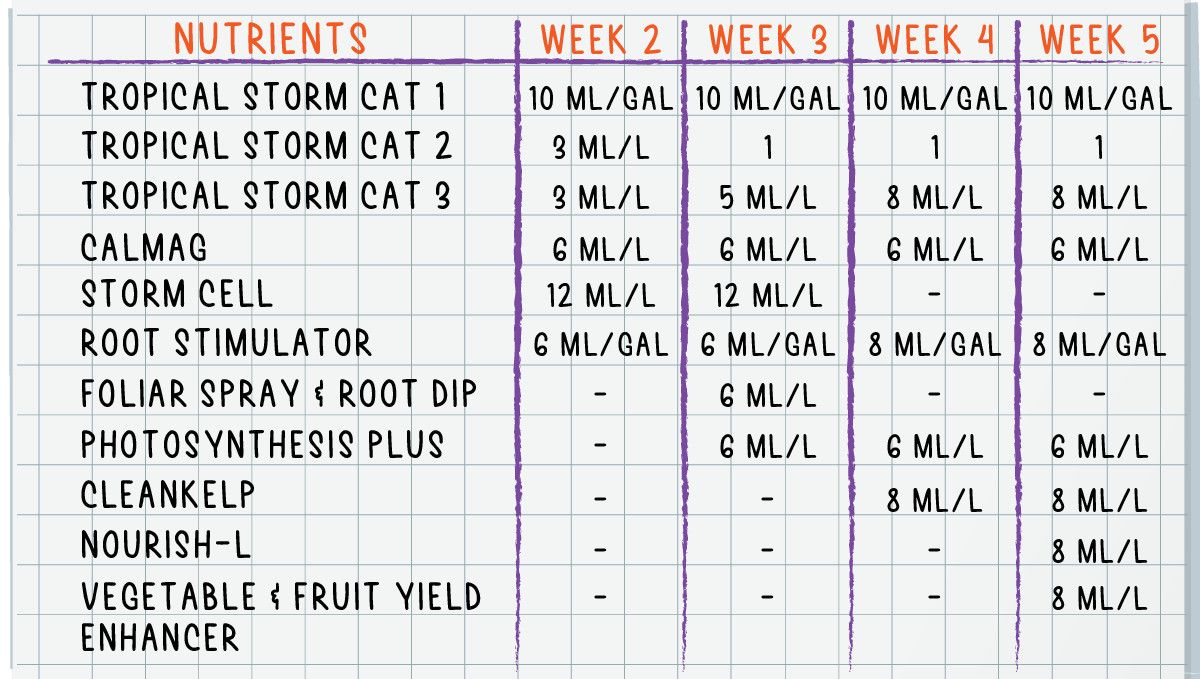The width and height of the screenshot is (1200, 679).
Task: Click Foliar Spray's Week 3 value 6 ML/L
Action: 768,396
